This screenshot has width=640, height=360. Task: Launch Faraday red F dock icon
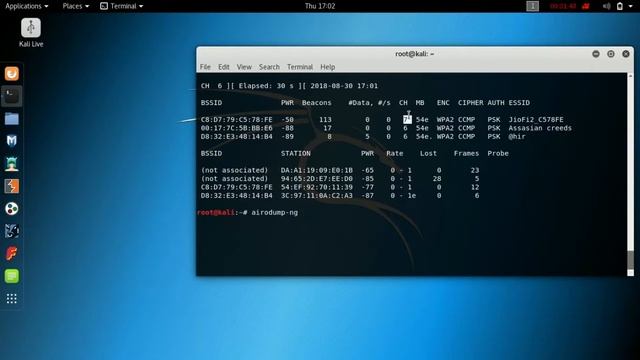11,253
